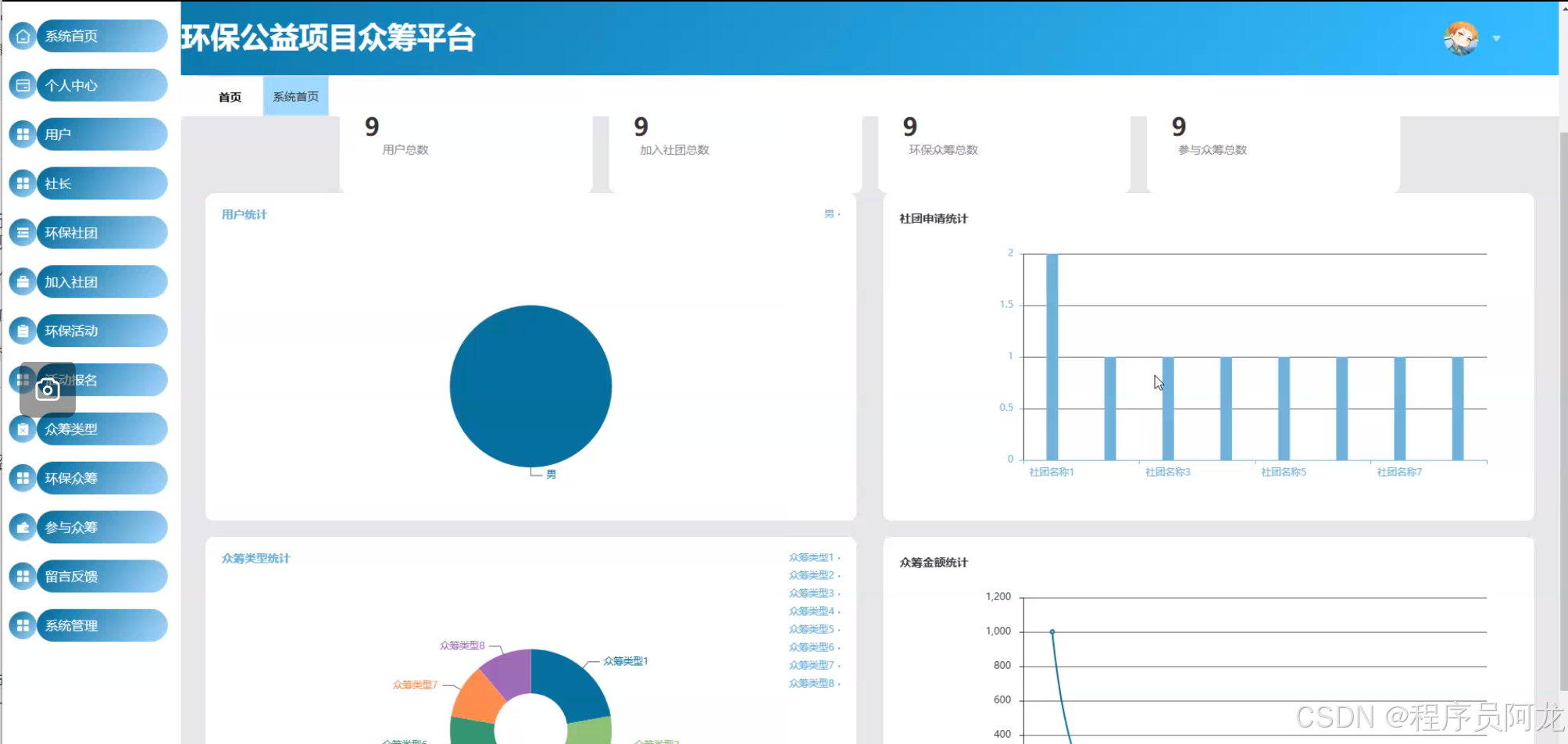Click the list icon beside 环保社团
This screenshot has width=1568, height=744.
coord(23,233)
